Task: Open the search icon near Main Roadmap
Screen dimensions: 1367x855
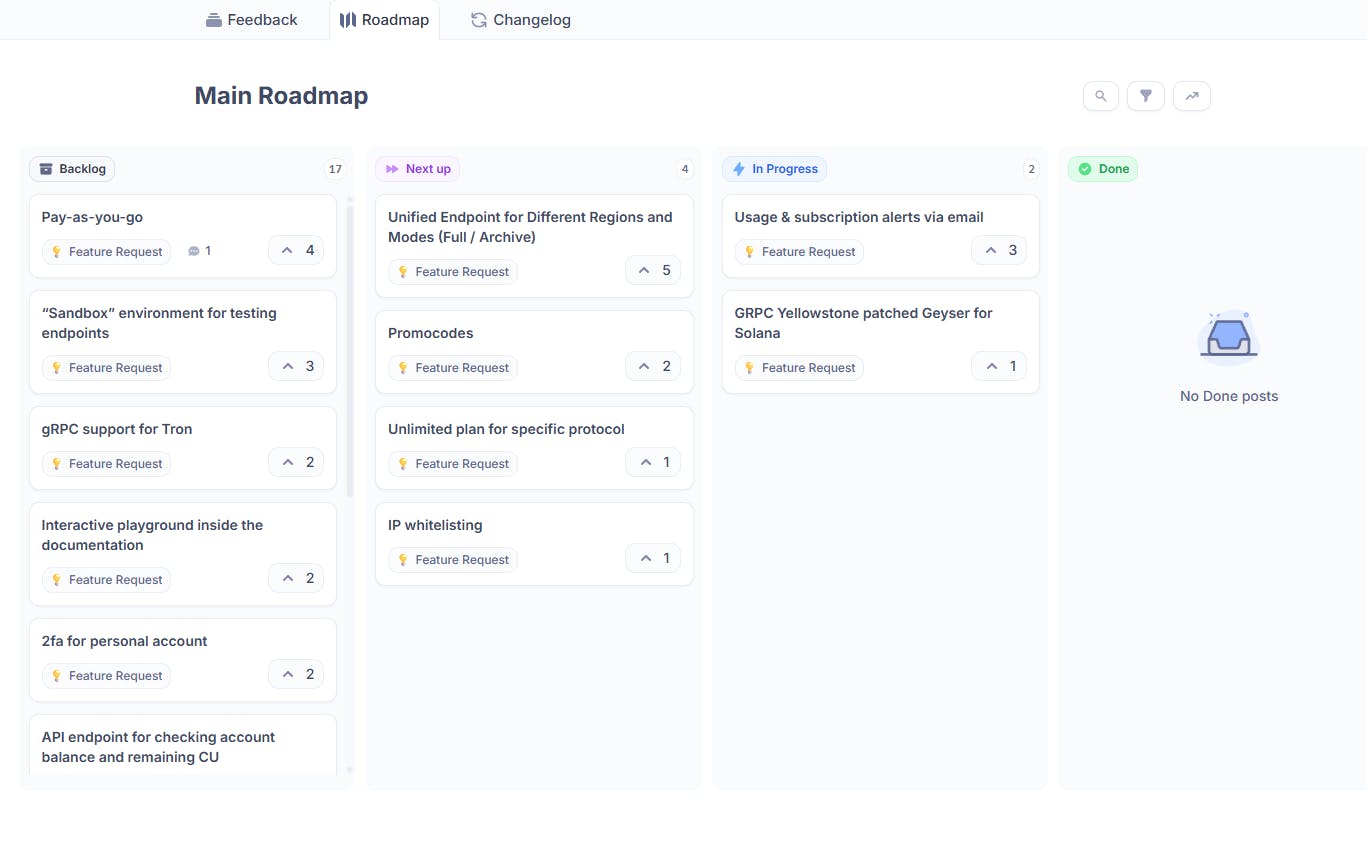Action: [1100, 96]
